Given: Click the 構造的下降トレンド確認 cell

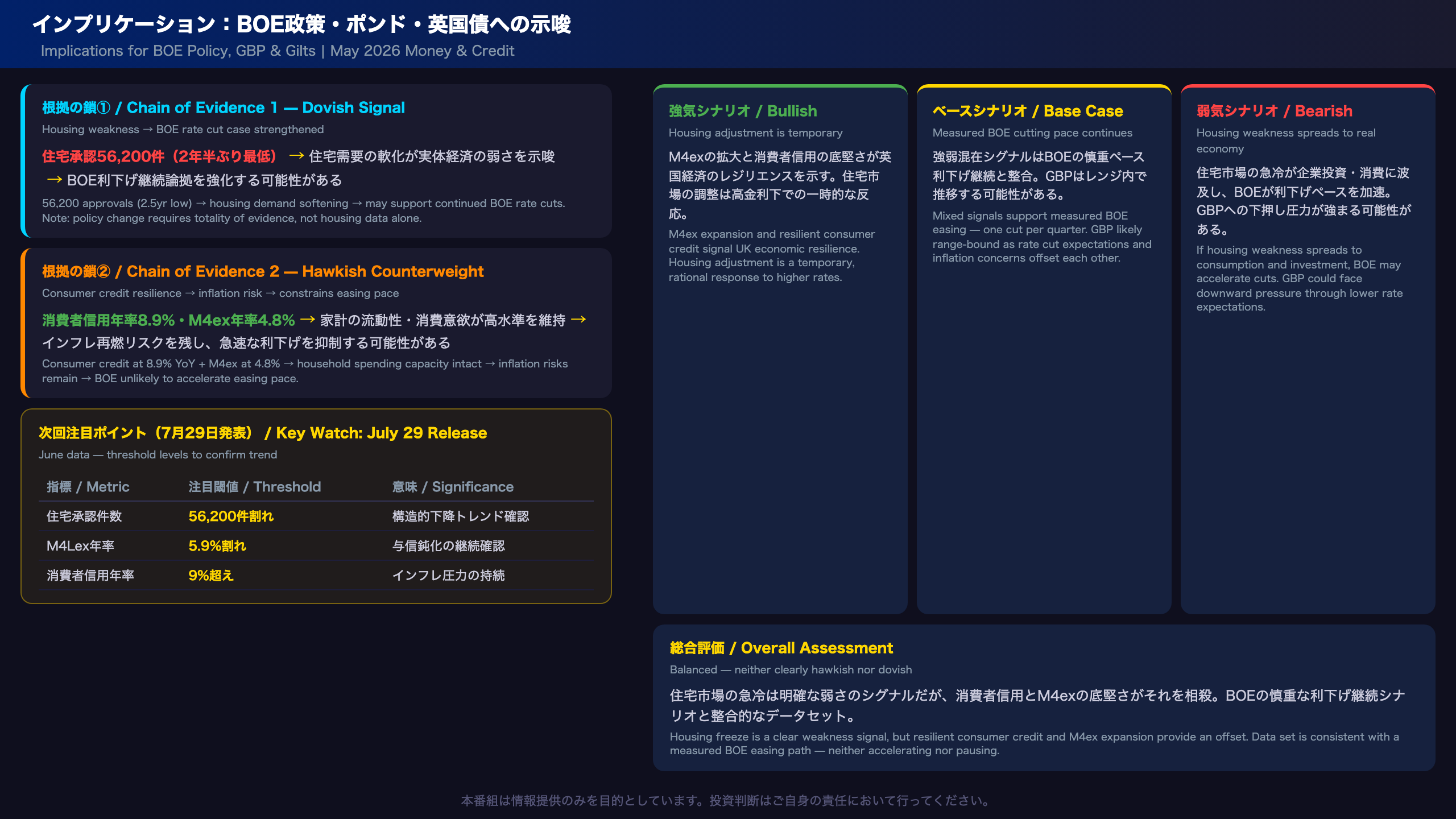Looking at the screenshot, I should 461,516.
